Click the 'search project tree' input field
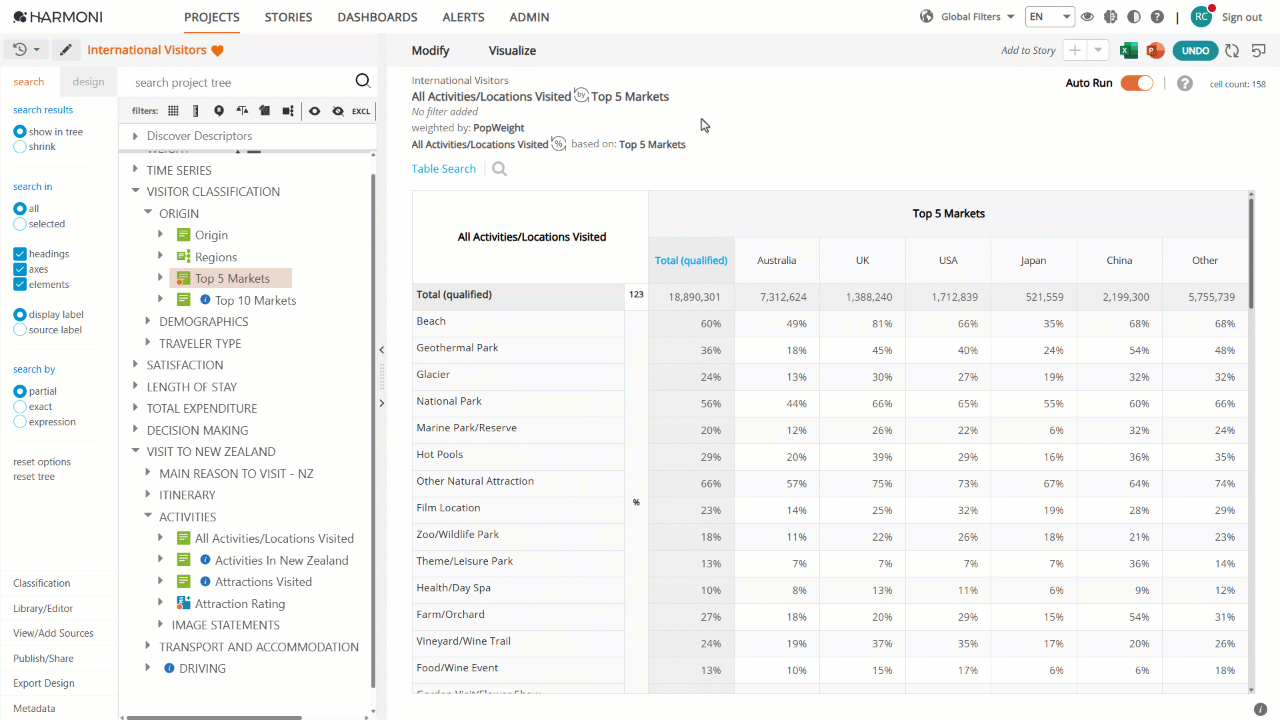This screenshot has height=720, width=1280. coord(240,82)
